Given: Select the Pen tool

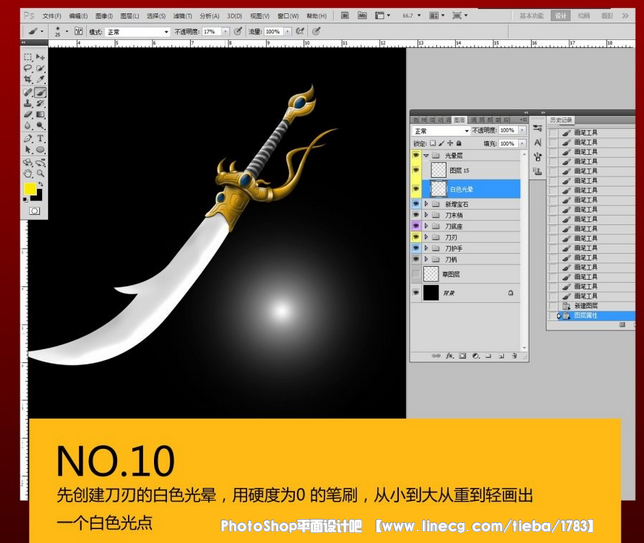Looking at the screenshot, I should click(x=28, y=139).
